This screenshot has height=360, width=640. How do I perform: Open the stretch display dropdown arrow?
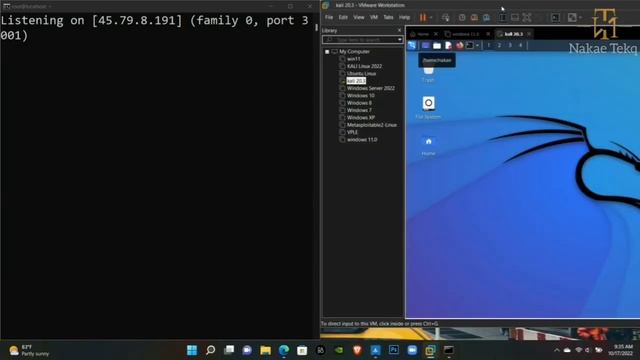pyautogui.click(x=580, y=18)
